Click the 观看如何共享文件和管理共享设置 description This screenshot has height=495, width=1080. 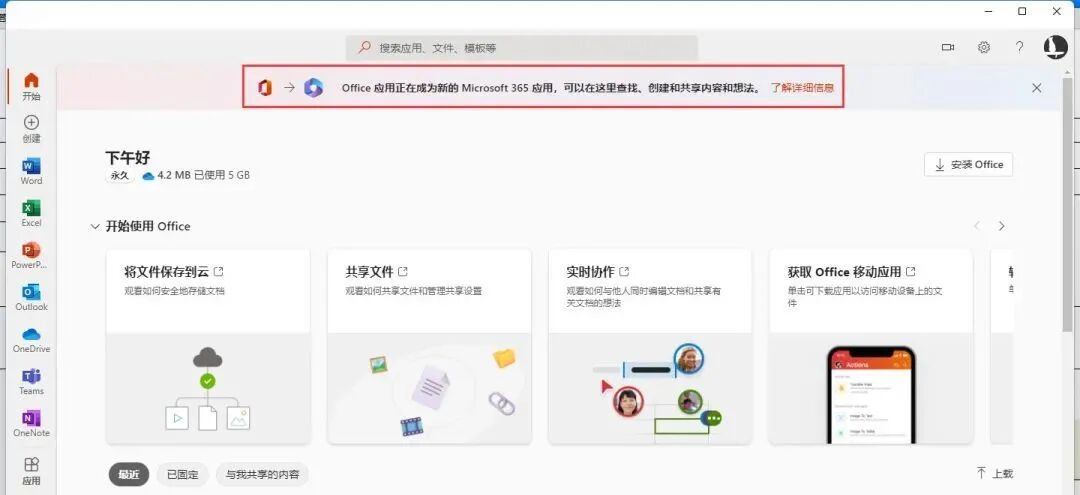point(413,291)
